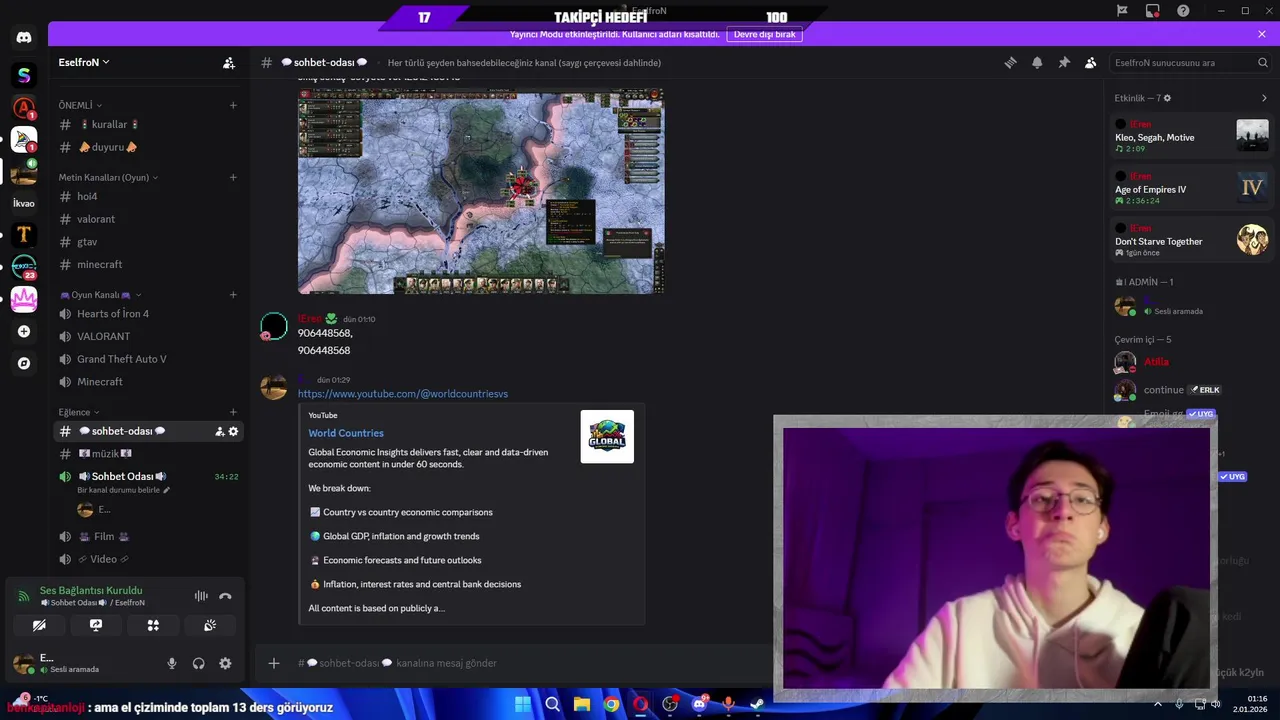
Task: Click Devre dışı bırak button
Action: coord(764,34)
